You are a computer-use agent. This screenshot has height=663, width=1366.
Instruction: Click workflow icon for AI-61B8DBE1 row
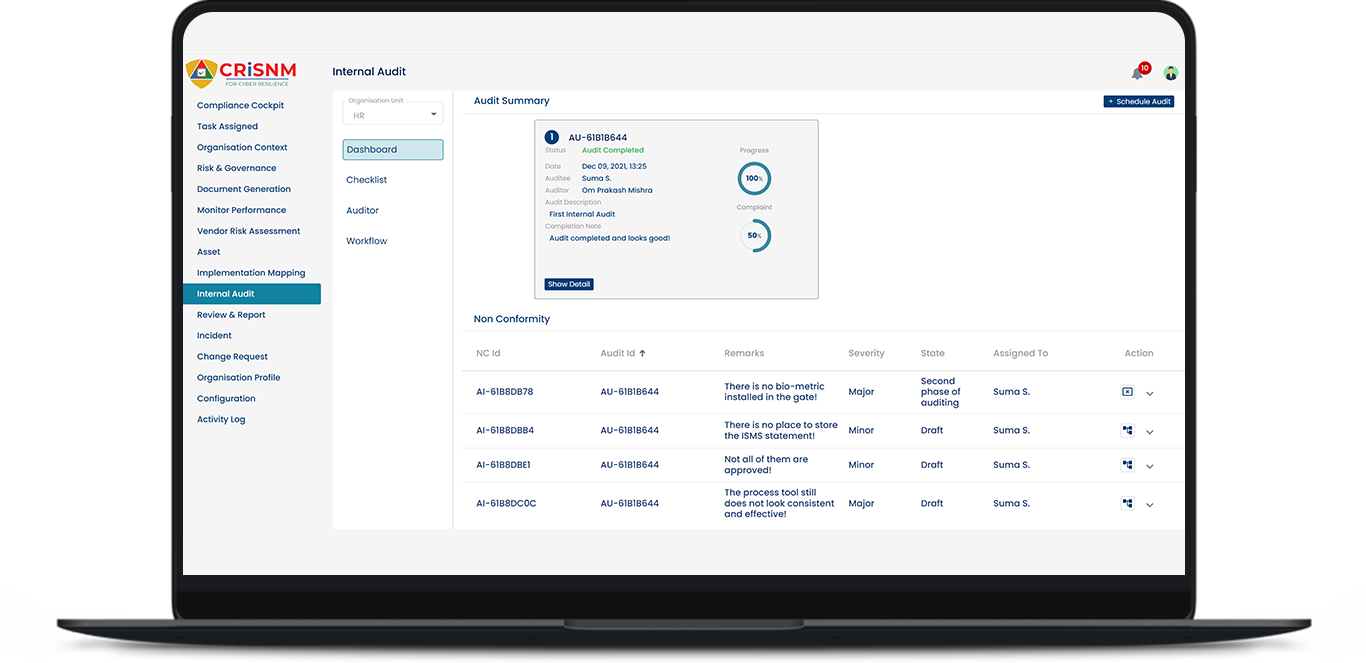click(x=1127, y=465)
